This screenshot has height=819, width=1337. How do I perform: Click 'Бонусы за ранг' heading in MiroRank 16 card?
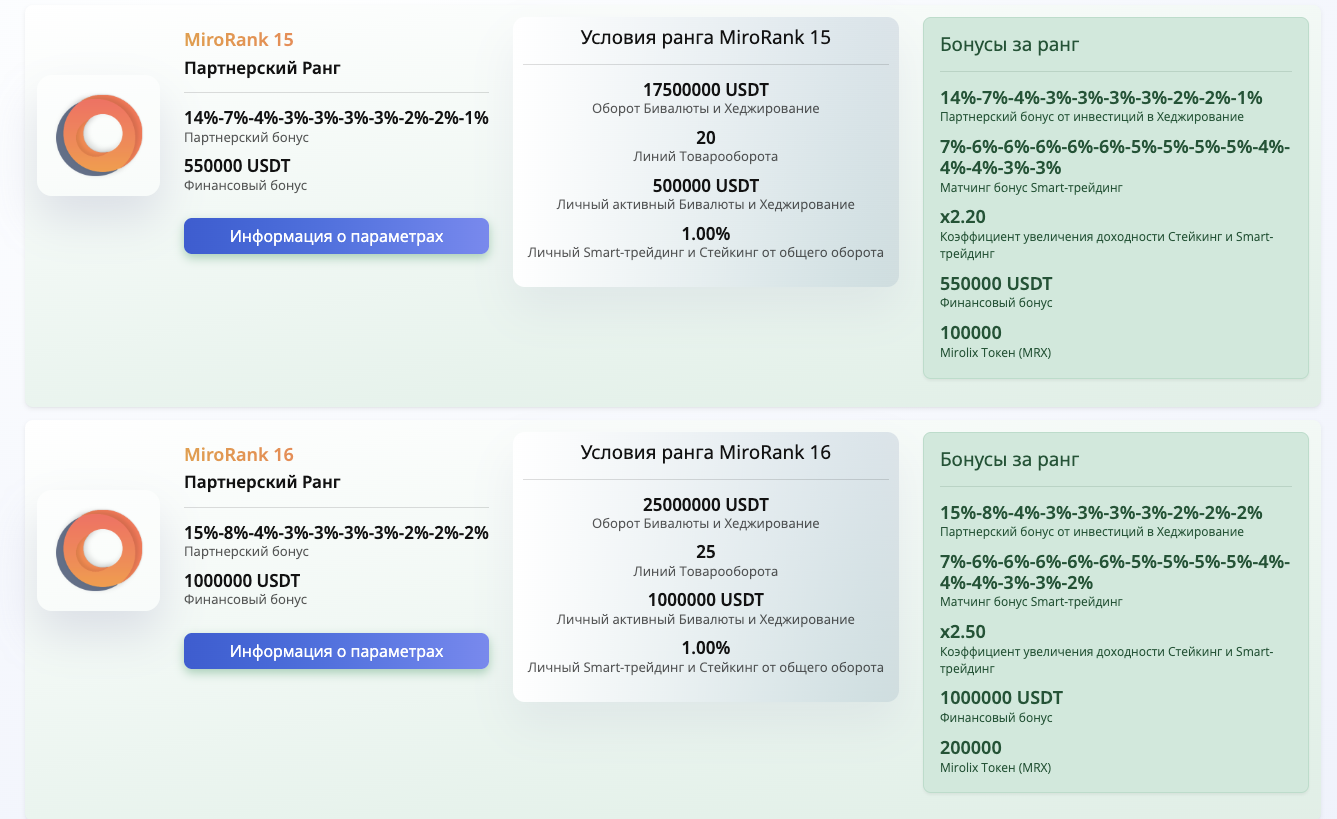(1009, 459)
